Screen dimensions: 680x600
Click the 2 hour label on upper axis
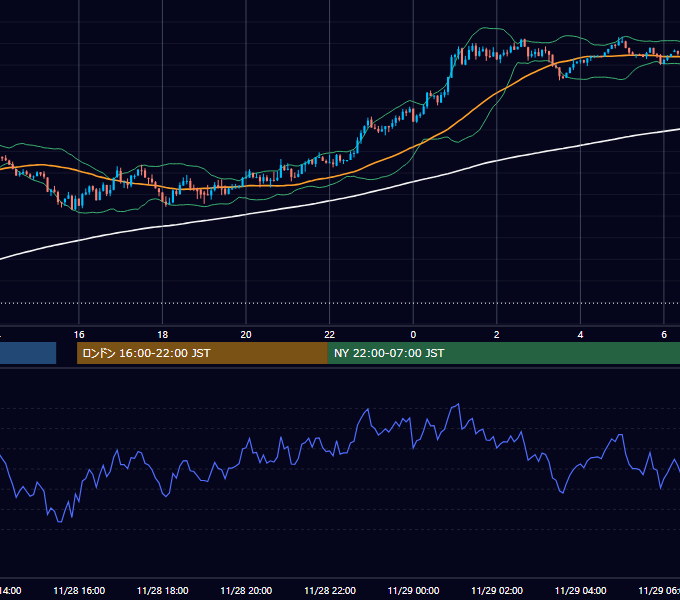(x=497, y=335)
